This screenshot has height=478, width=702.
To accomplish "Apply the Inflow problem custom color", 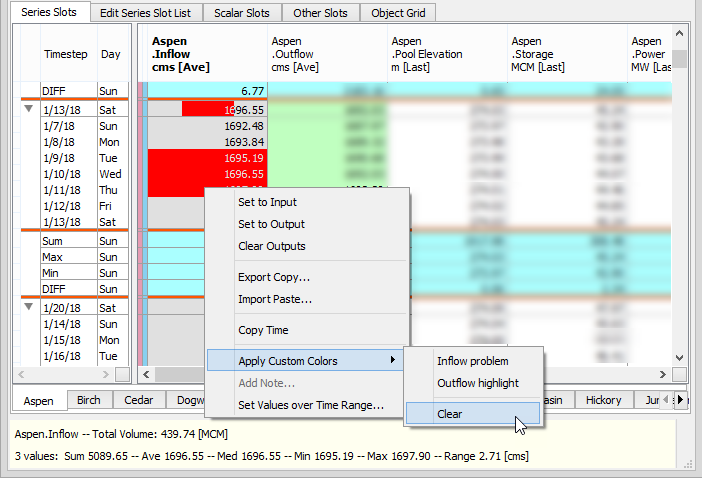I will click(472, 361).
